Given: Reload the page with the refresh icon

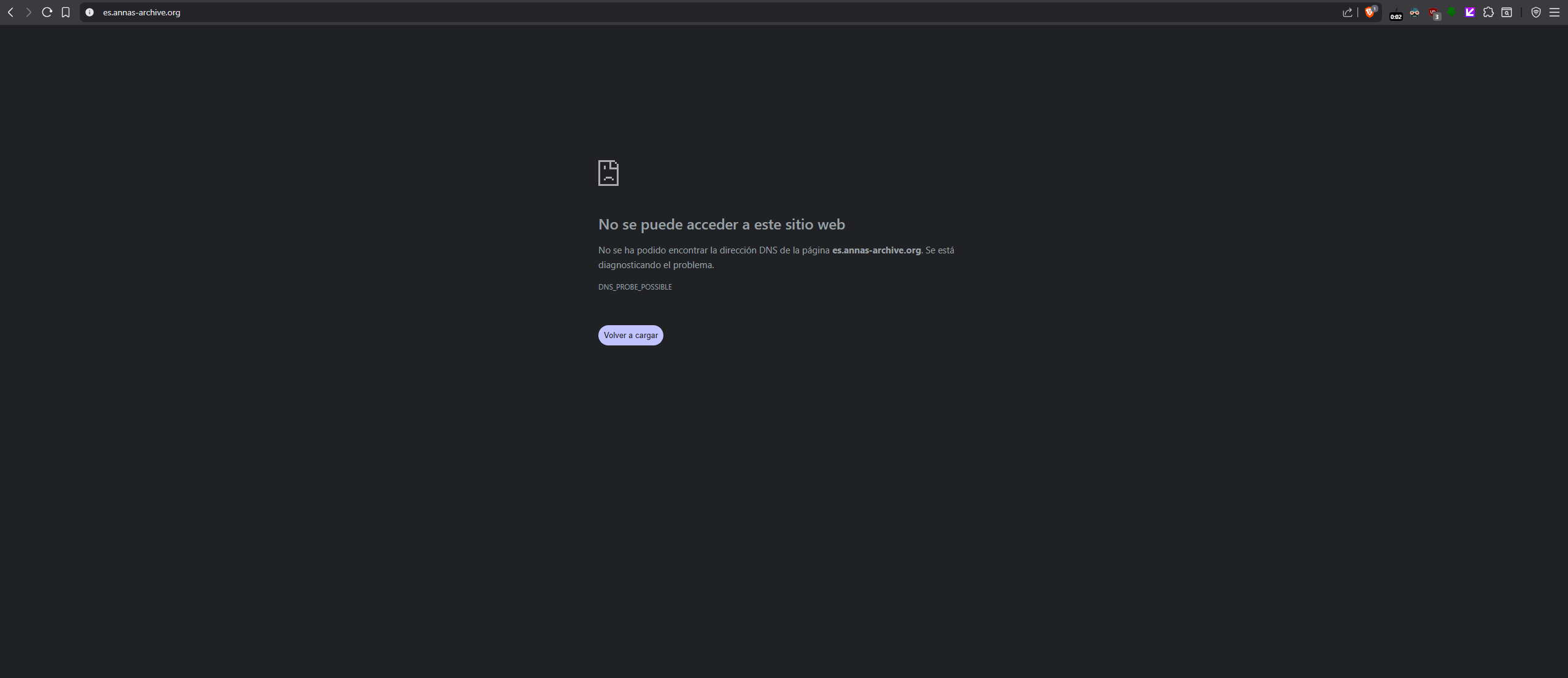Looking at the screenshot, I should [47, 12].
